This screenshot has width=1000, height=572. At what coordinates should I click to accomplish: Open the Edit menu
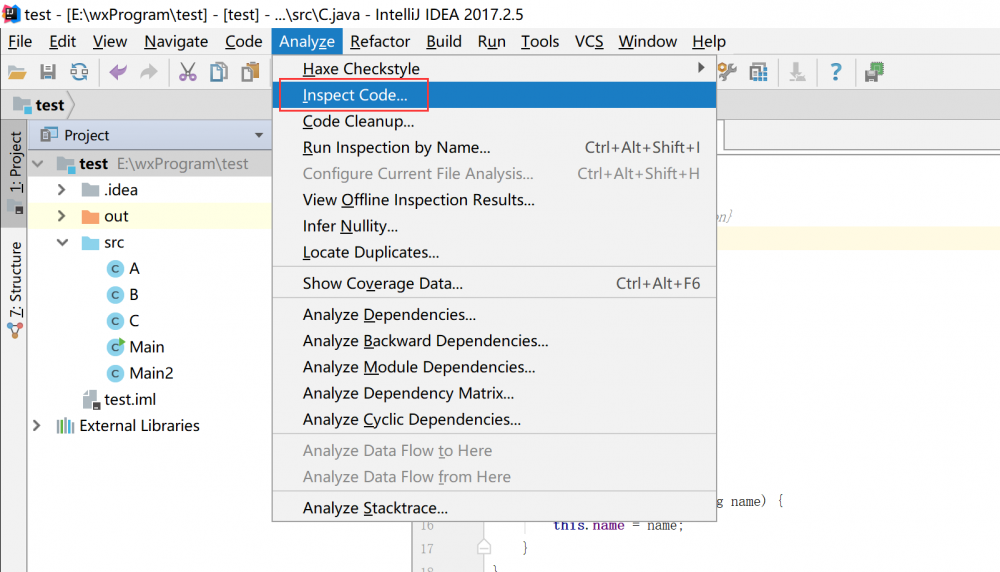coord(62,41)
